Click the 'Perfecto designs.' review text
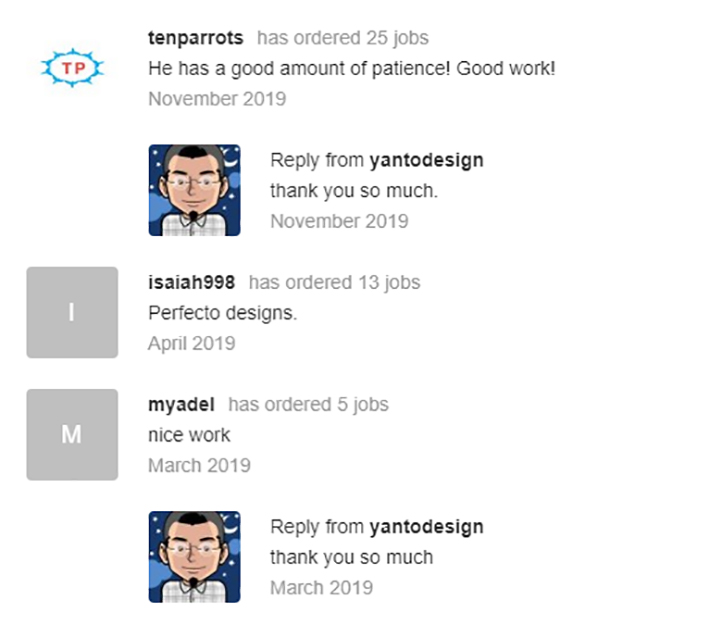 pyautogui.click(x=222, y=313)
